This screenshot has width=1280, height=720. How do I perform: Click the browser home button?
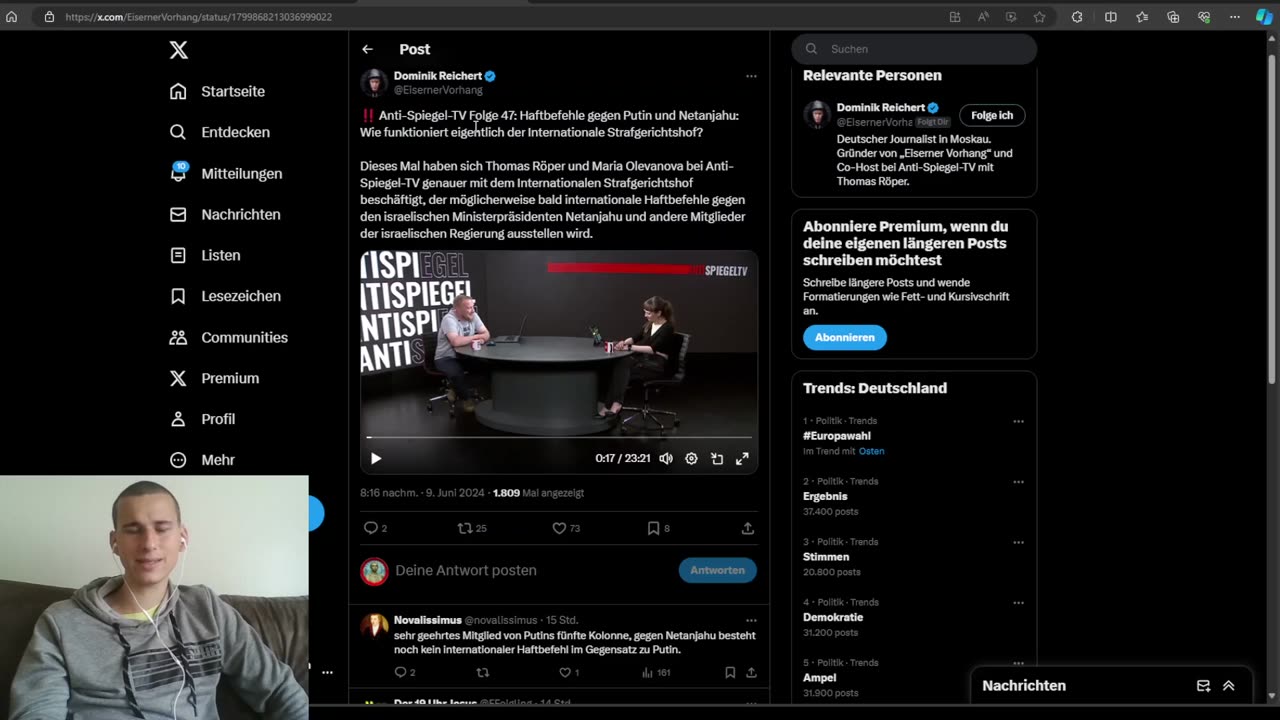(12, 17)
